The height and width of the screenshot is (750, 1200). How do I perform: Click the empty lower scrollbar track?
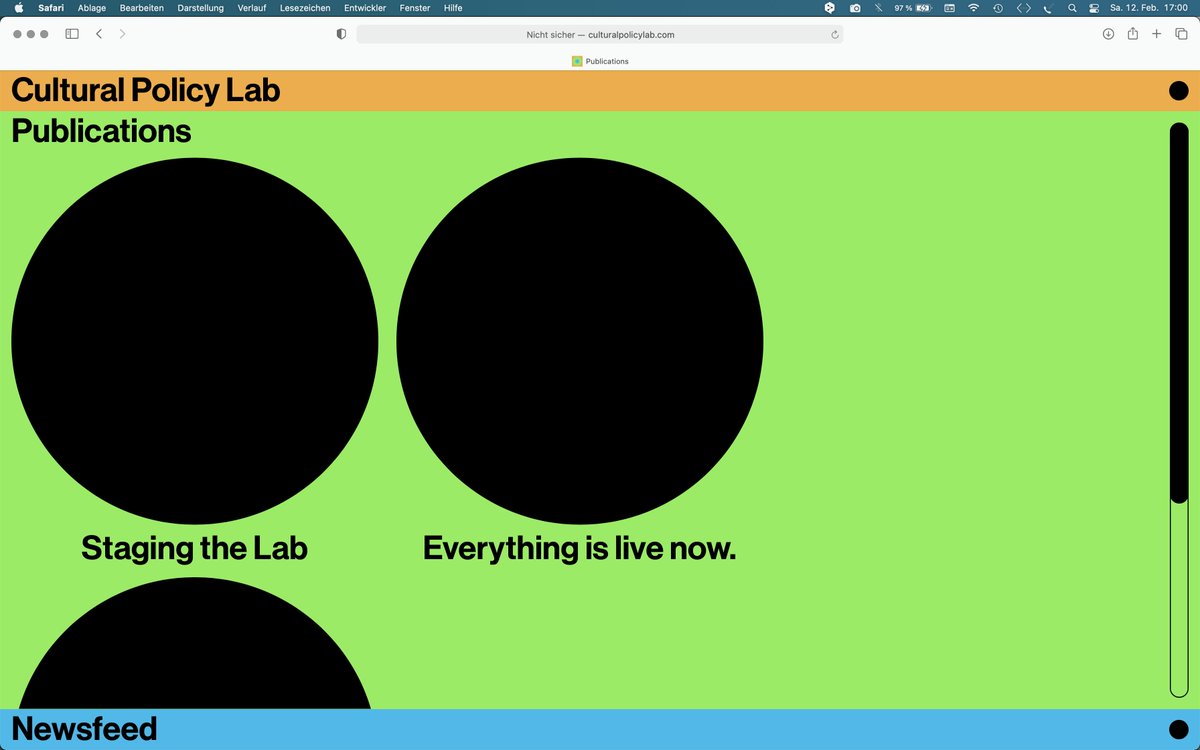1179,600
